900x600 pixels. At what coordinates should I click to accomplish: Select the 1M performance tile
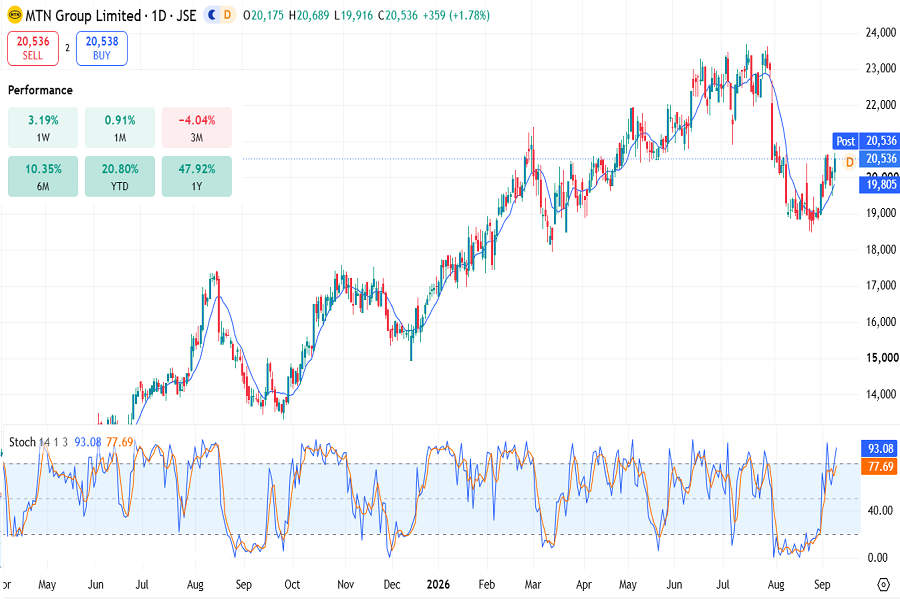point(120,127)
